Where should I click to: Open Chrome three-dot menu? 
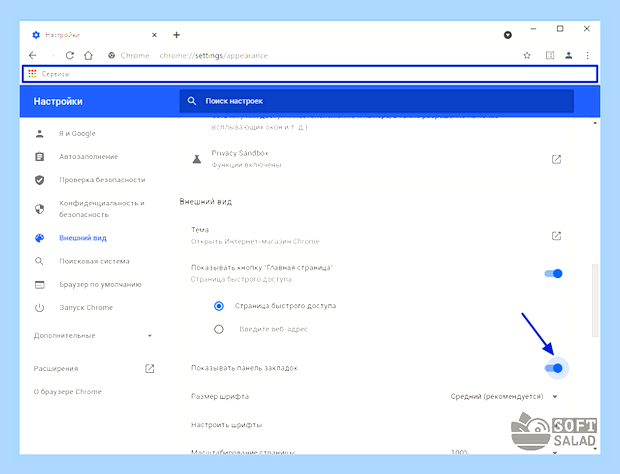coord(588,55)
